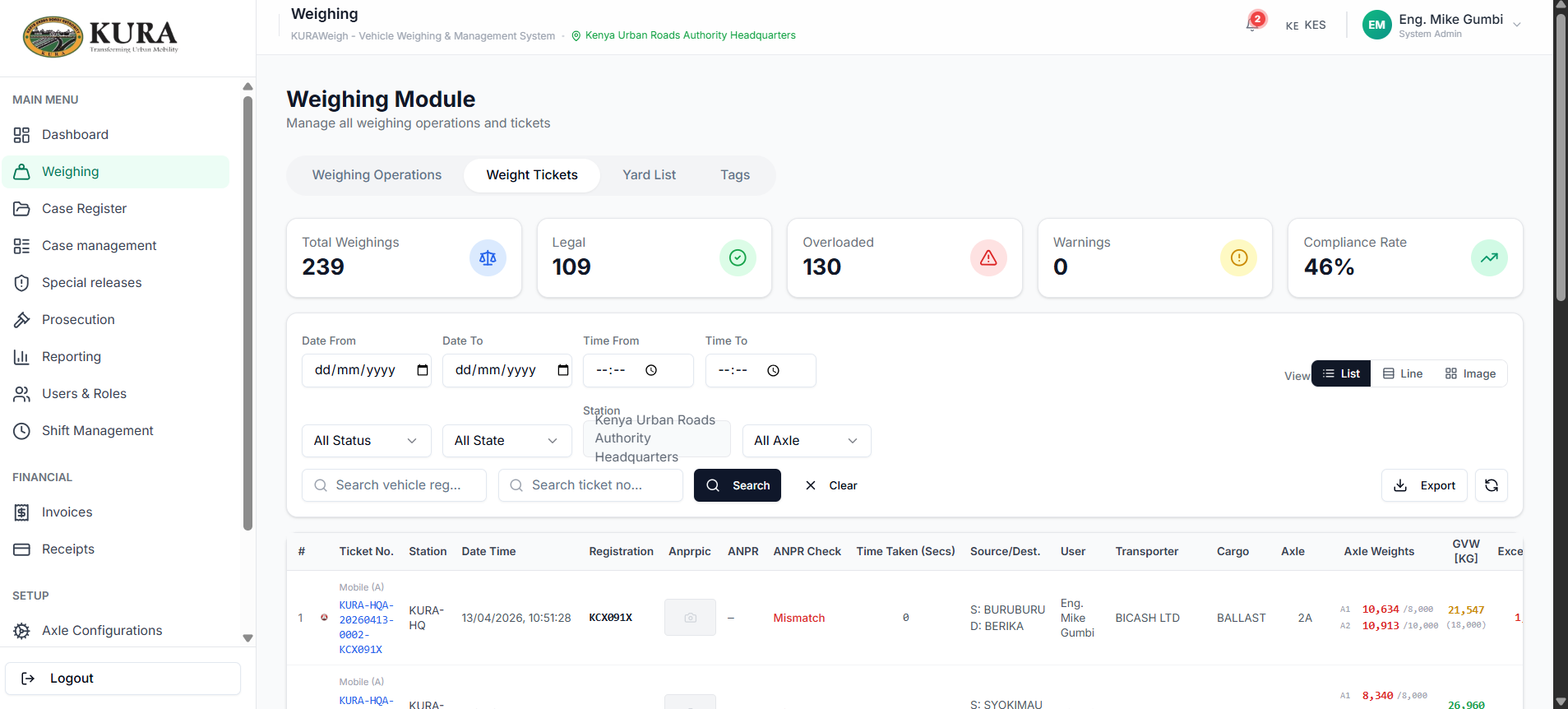This screenshot has width=1568, height=709.
Task: Open the Time To clock icon
Action: [x=773, y=370]
